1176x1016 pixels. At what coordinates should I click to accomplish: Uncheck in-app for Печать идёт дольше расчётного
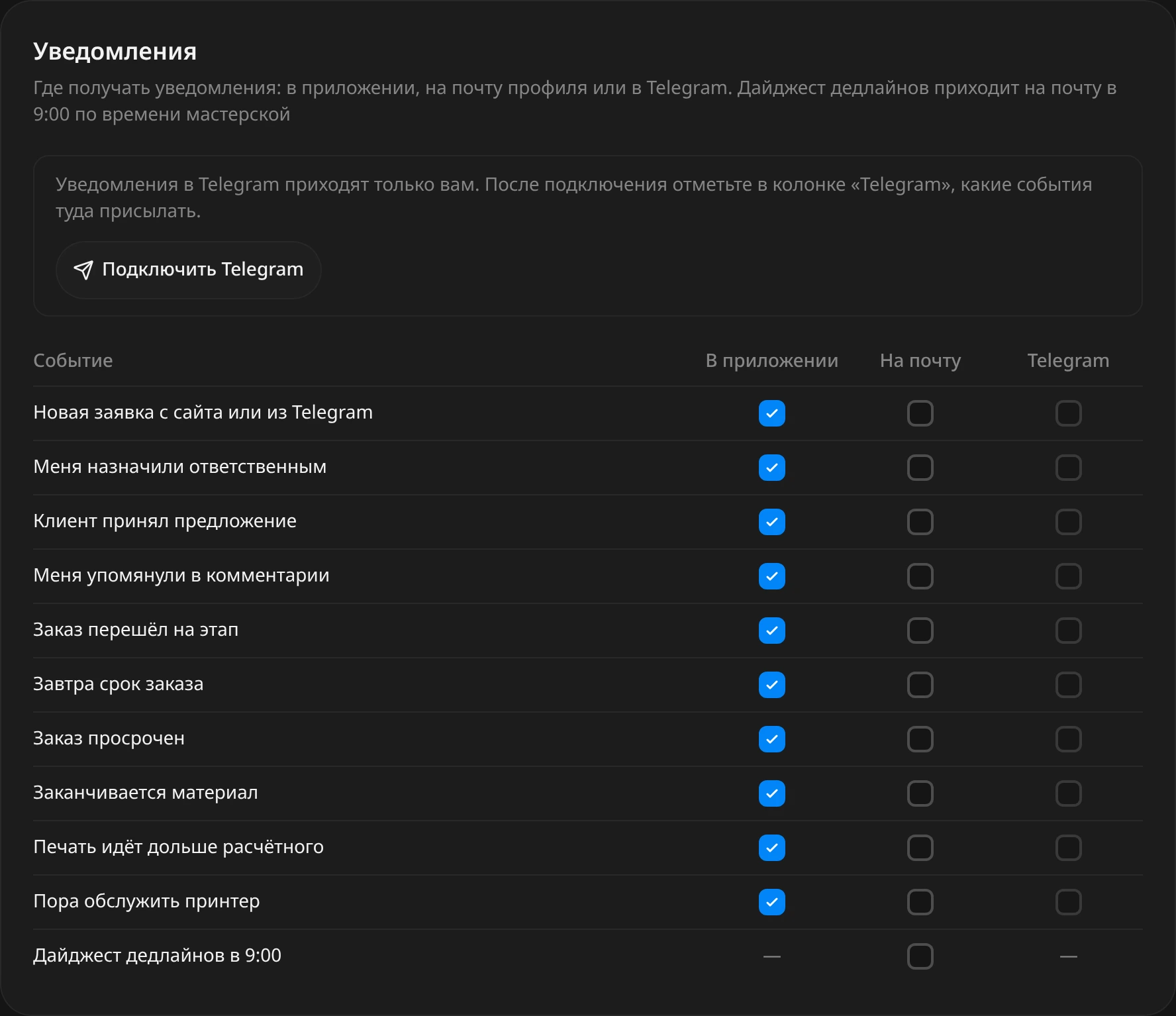point(772,848)
